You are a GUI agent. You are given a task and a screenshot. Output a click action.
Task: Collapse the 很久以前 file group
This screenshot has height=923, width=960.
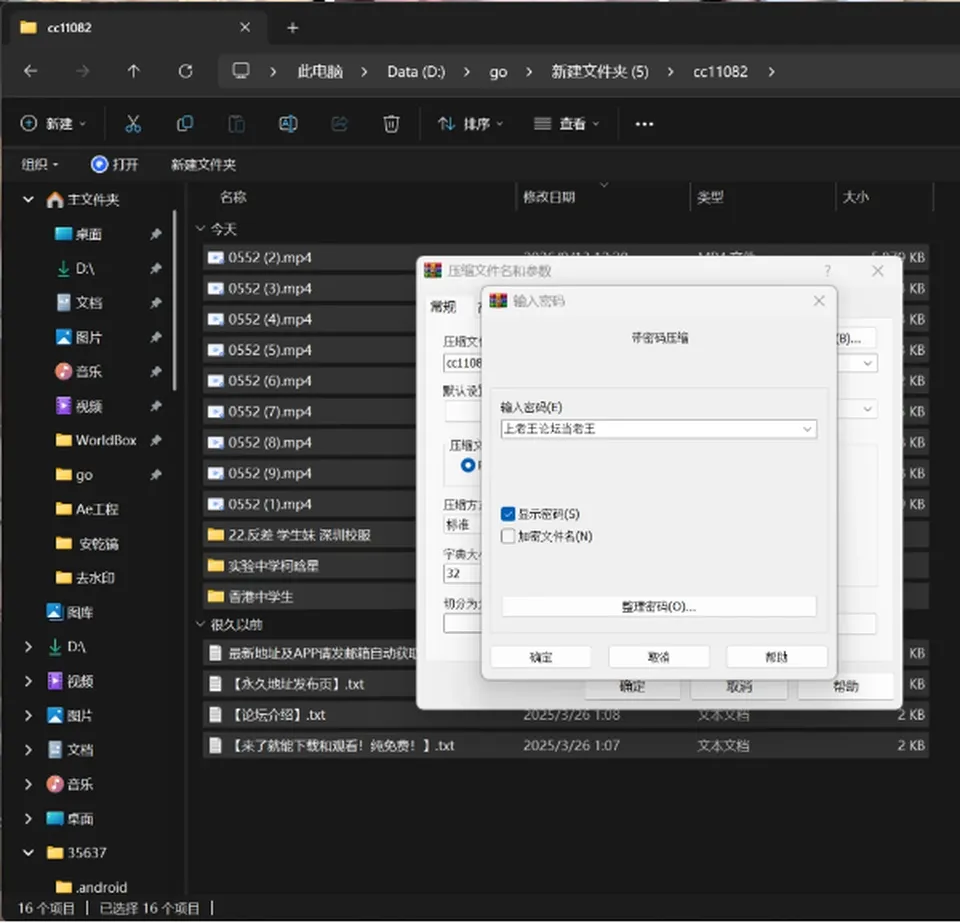pyautogui.click(x=200, y=624)
